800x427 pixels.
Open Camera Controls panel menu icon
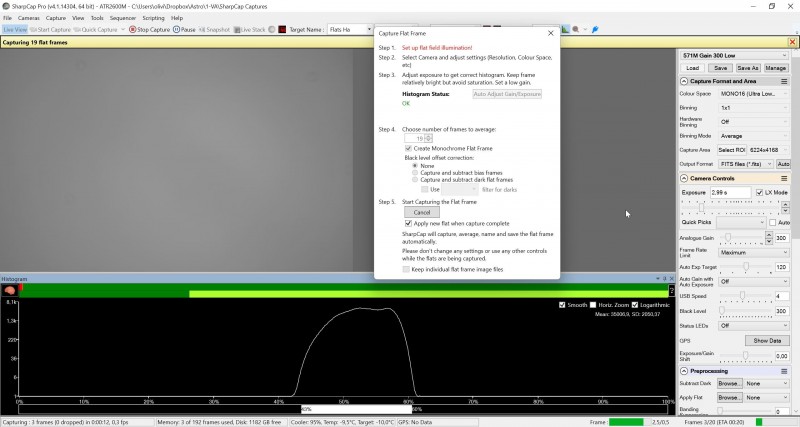pos(784,179)
